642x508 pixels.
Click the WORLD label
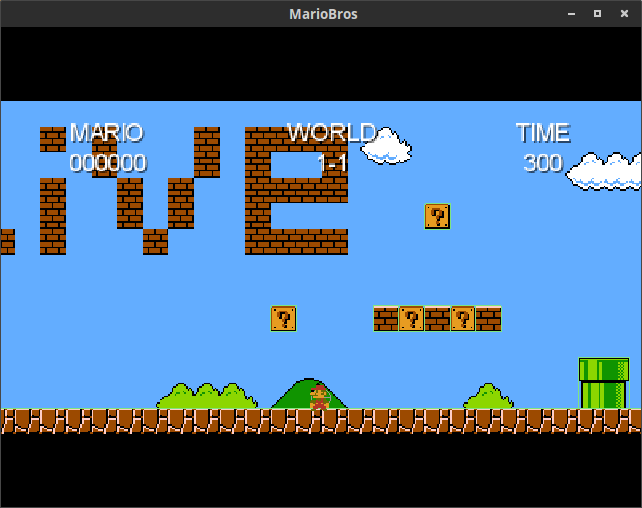(332, 133)
